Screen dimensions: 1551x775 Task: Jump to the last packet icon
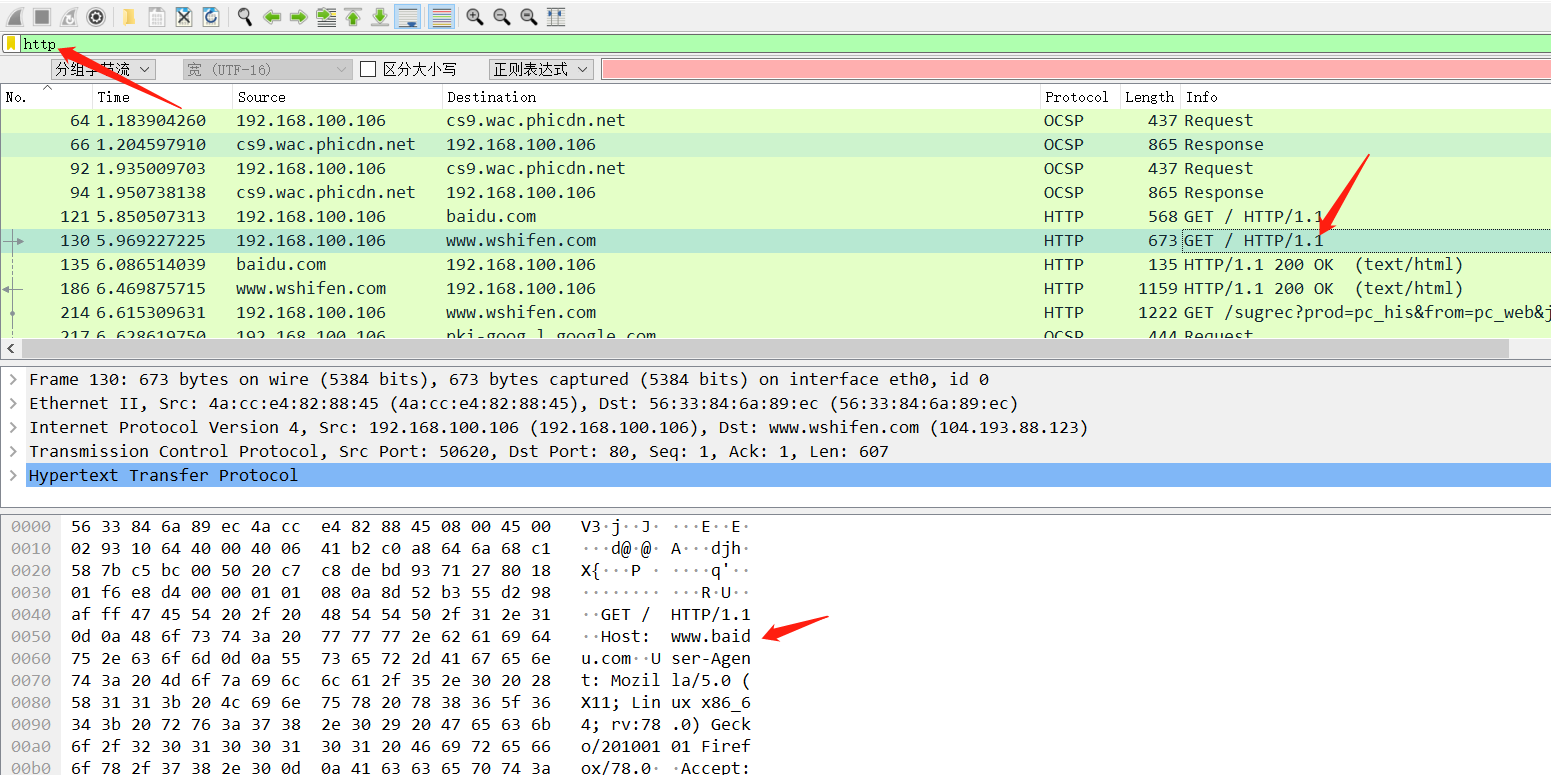pos(380,17)
